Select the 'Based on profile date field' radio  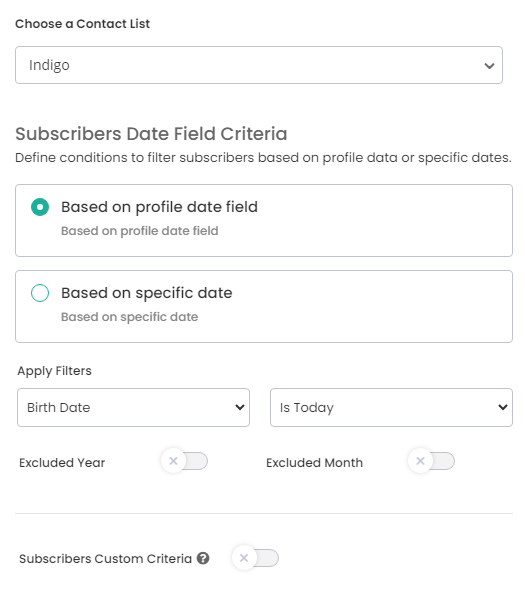40,207
